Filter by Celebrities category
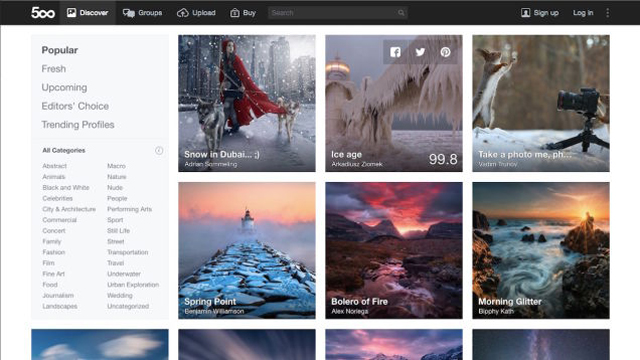640x360 pixels. coord(58,198)
